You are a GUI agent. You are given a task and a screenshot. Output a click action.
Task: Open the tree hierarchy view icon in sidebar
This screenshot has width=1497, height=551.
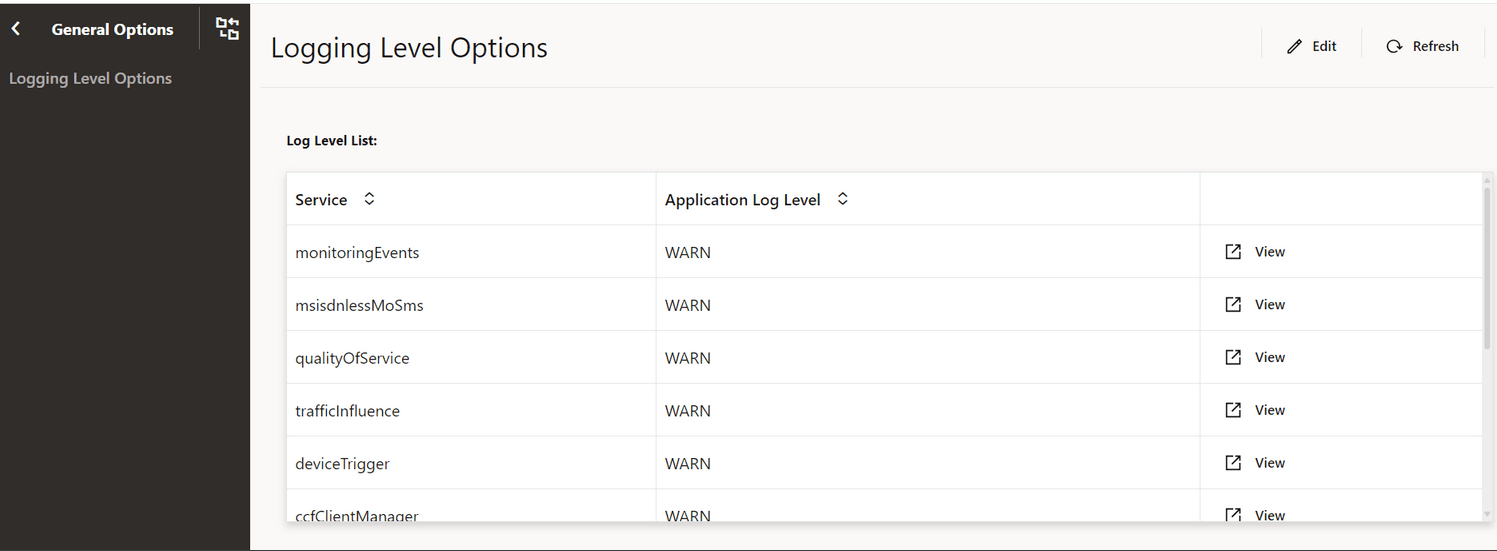228,29
